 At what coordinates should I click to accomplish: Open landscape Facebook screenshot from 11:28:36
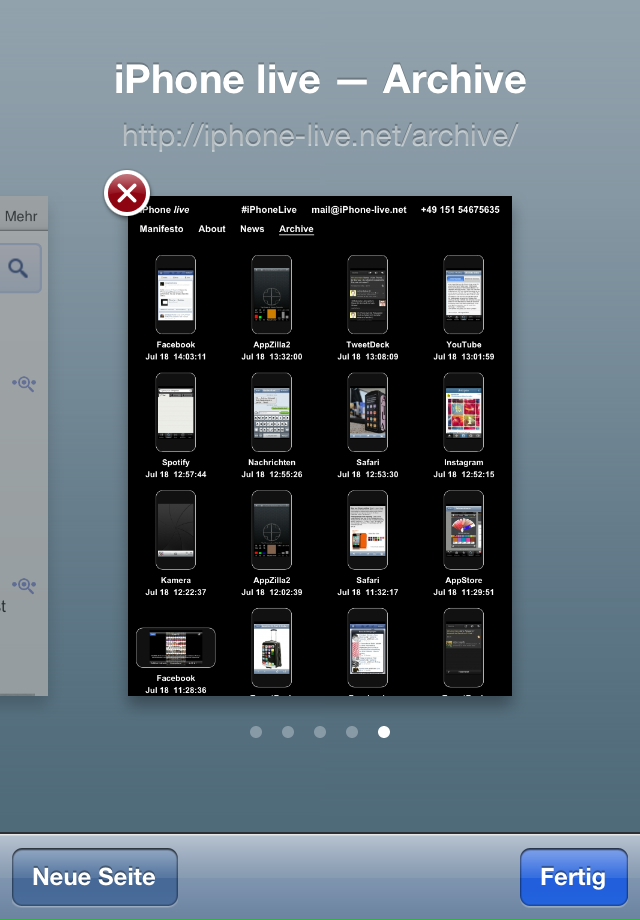(175, 648)
